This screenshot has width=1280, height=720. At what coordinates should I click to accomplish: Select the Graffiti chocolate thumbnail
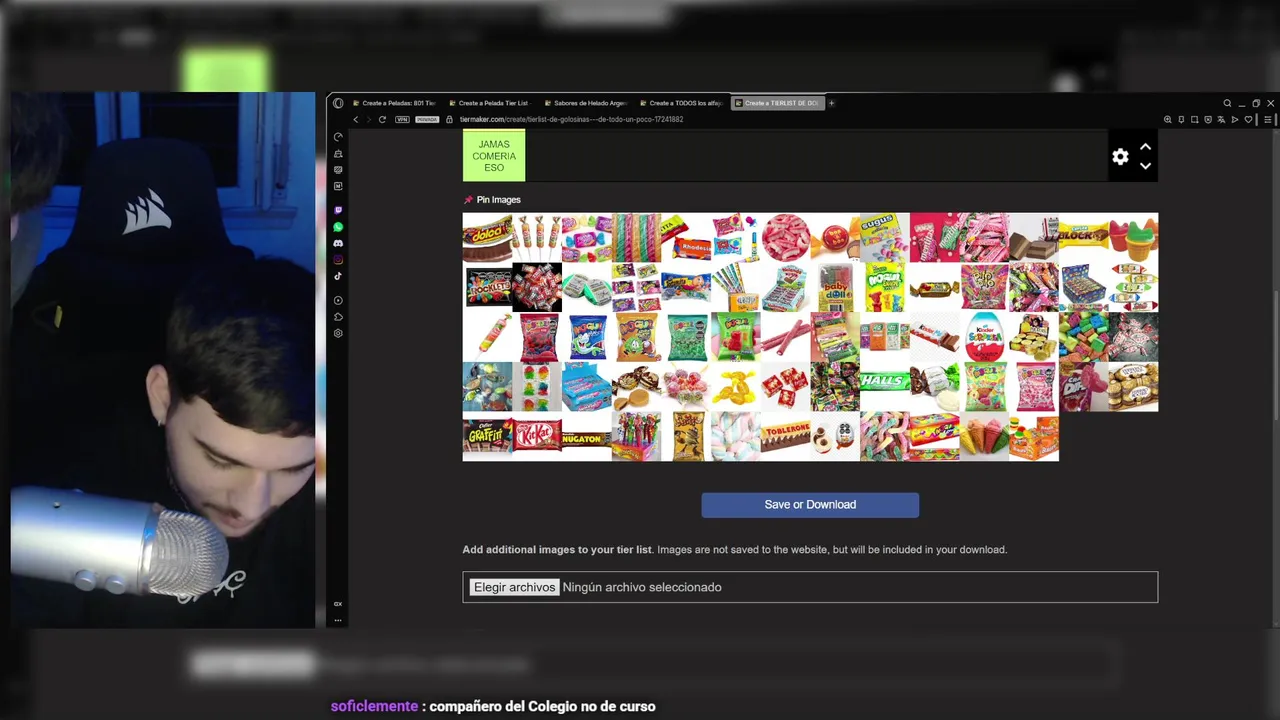[x=487, y=437]
